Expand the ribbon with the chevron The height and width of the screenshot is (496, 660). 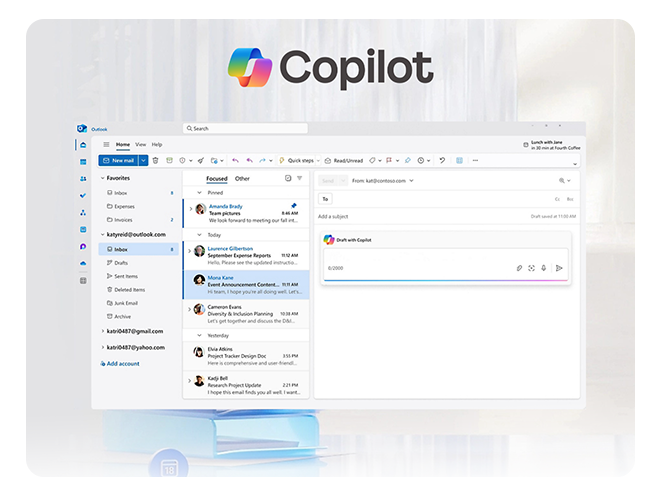pyautogui.click(x=575, y=164)
